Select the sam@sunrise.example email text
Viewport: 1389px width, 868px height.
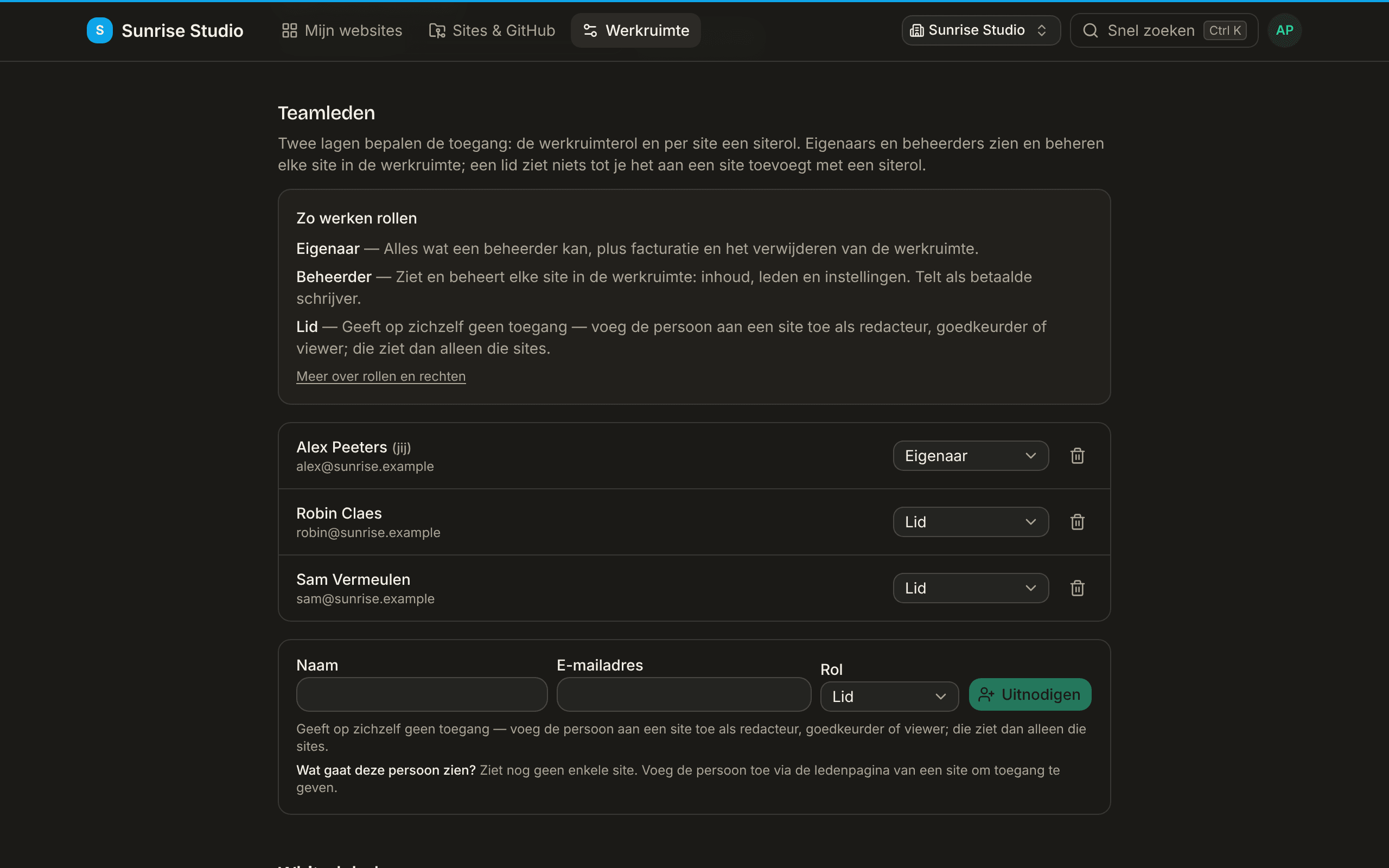(365, 599)
